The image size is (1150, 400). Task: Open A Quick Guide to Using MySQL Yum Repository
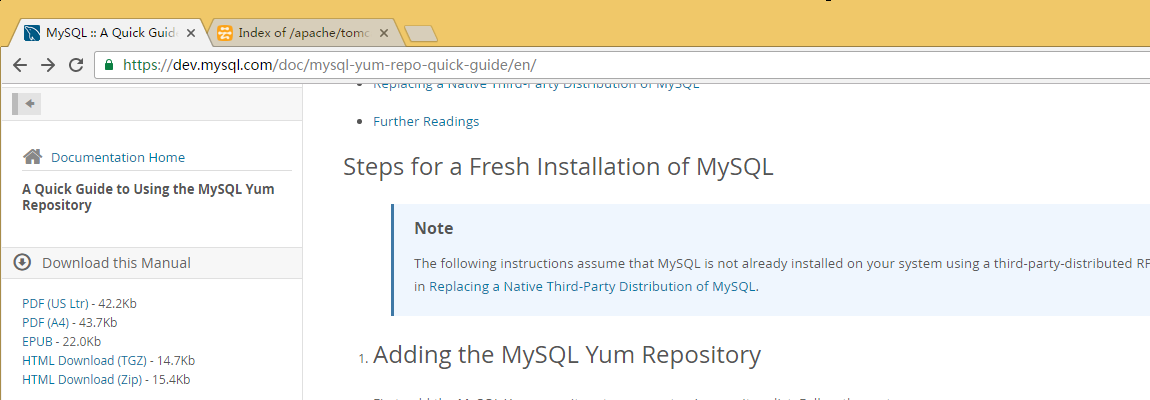pos(148,197)
